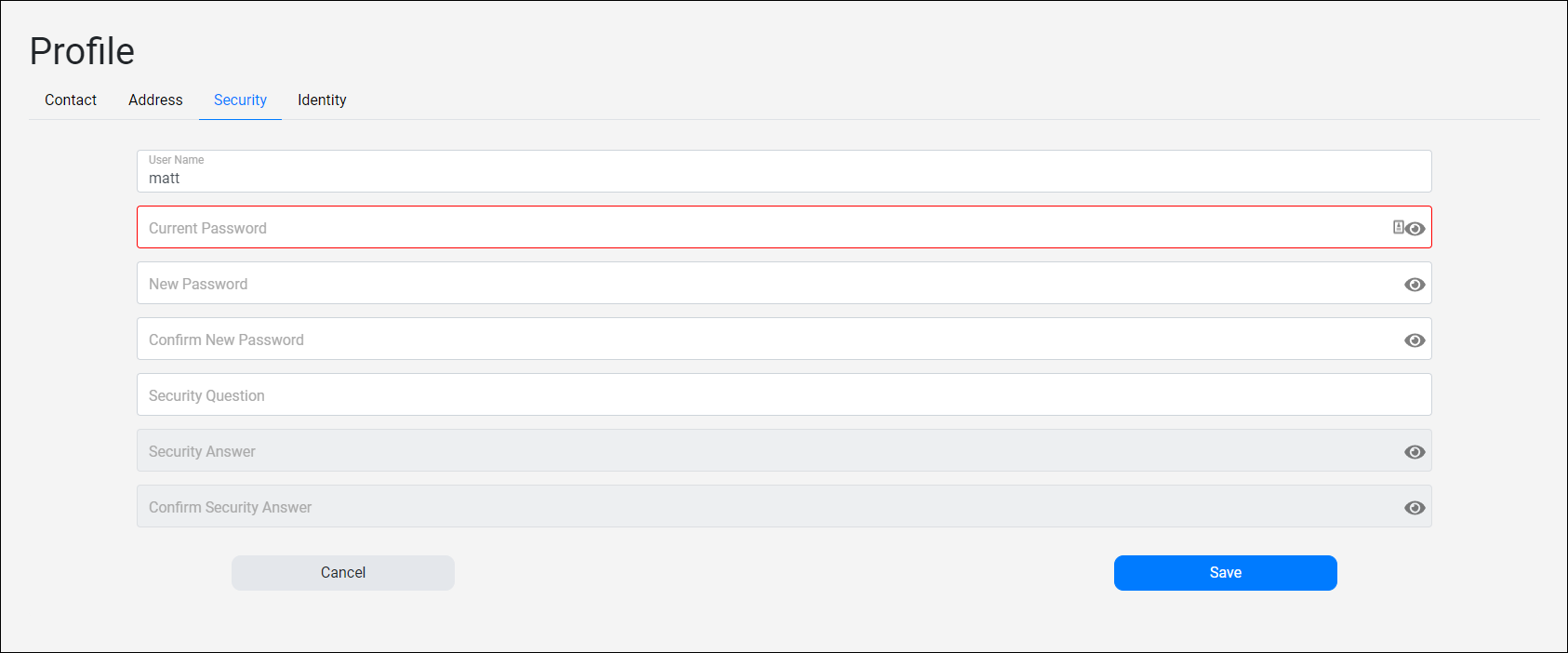
Task: Switch to the Contact tab
Action: point(71,100)
